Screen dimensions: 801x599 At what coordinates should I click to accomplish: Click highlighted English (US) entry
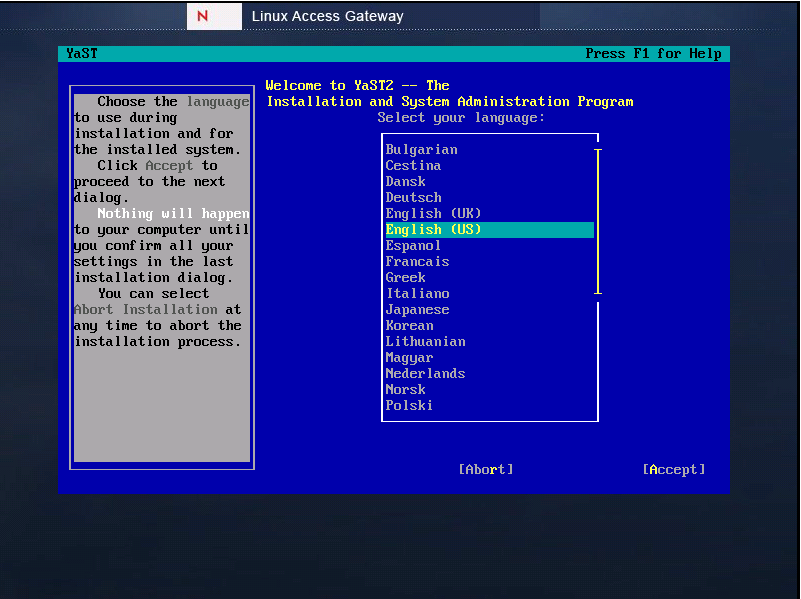pos(489,230)
